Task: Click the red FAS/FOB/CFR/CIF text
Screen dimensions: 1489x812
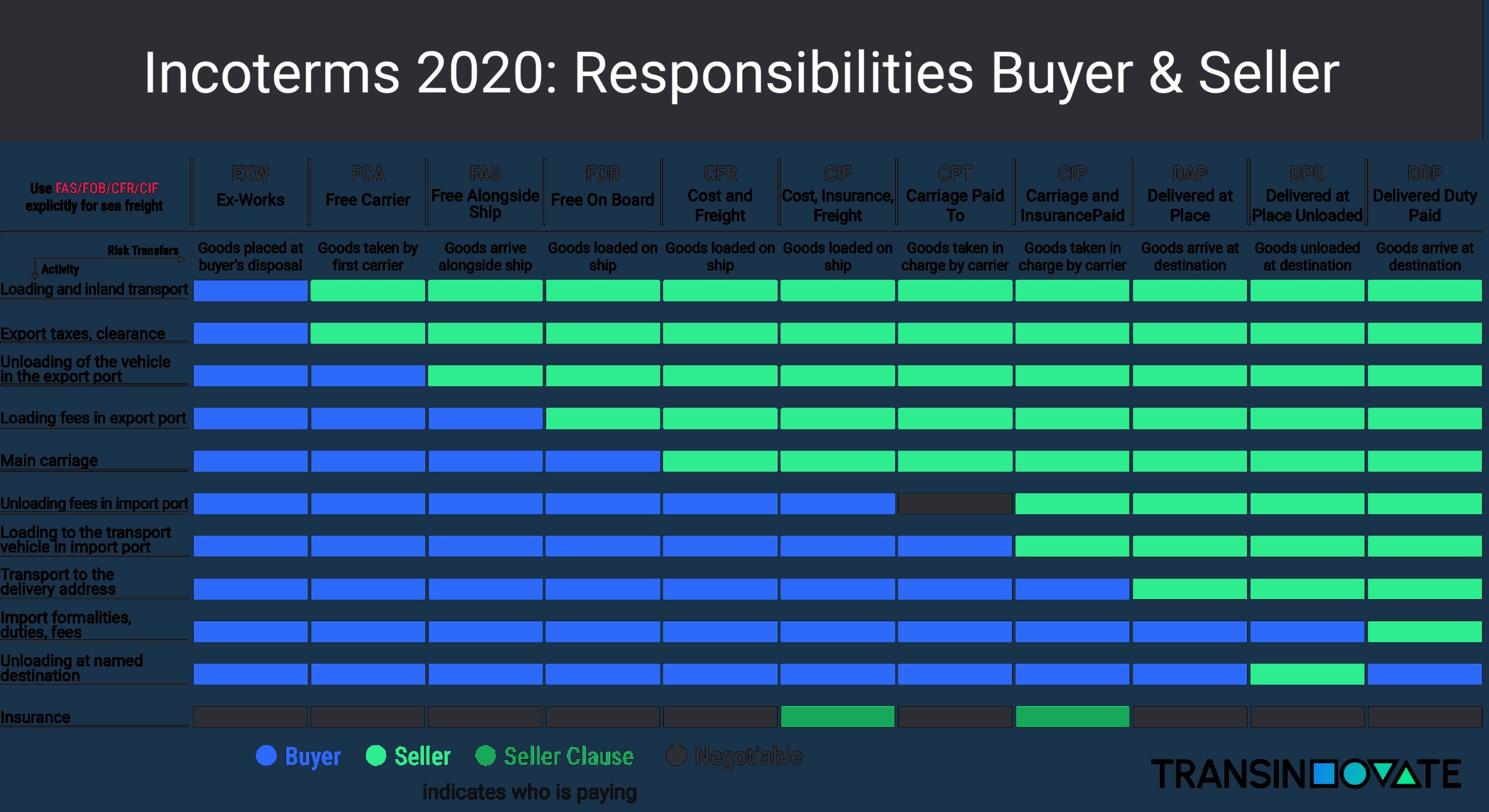Action: tap(106, 188)
